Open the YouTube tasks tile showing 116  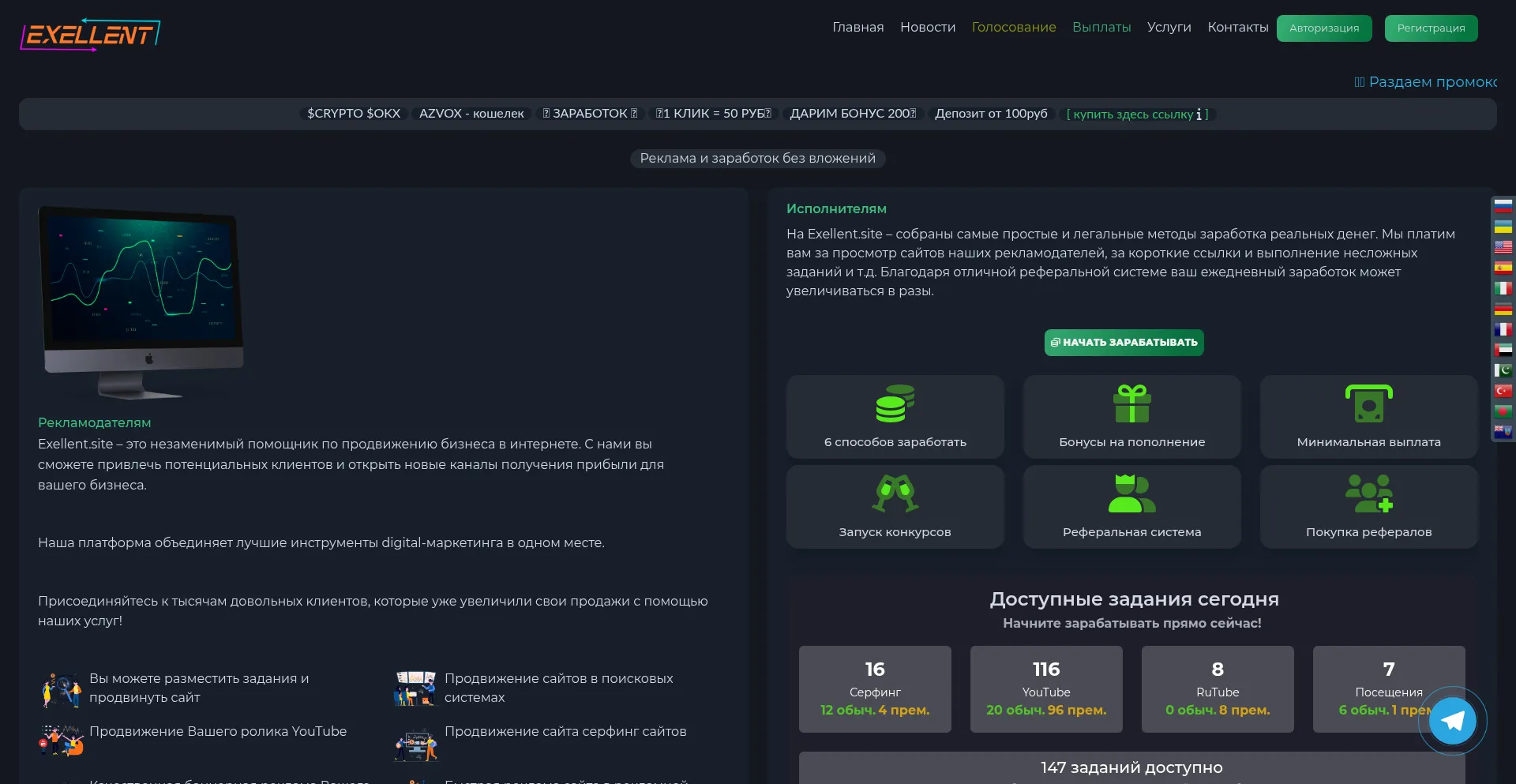(x=1045, y=688)
